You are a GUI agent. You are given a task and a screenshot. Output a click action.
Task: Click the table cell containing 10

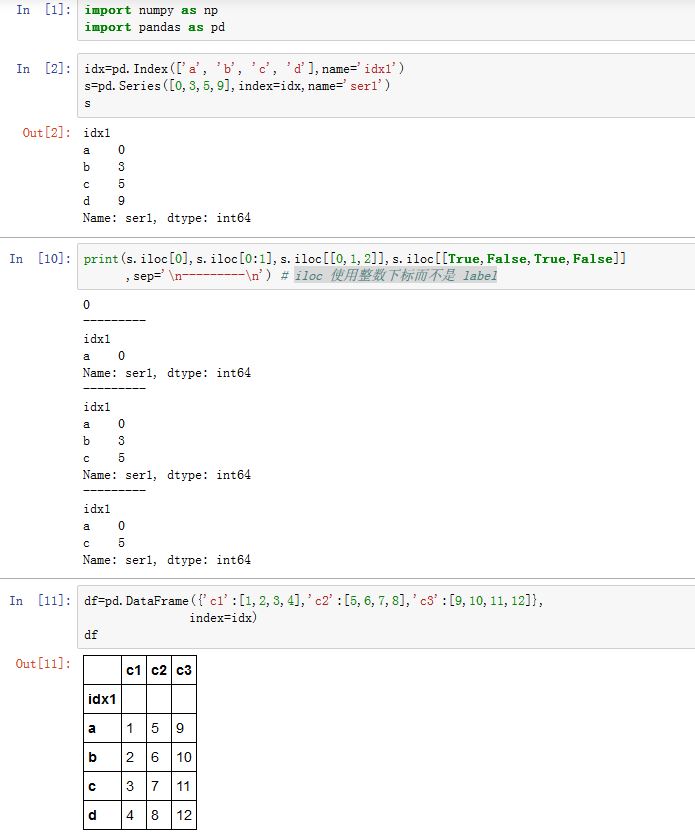[x=184, y=757]
